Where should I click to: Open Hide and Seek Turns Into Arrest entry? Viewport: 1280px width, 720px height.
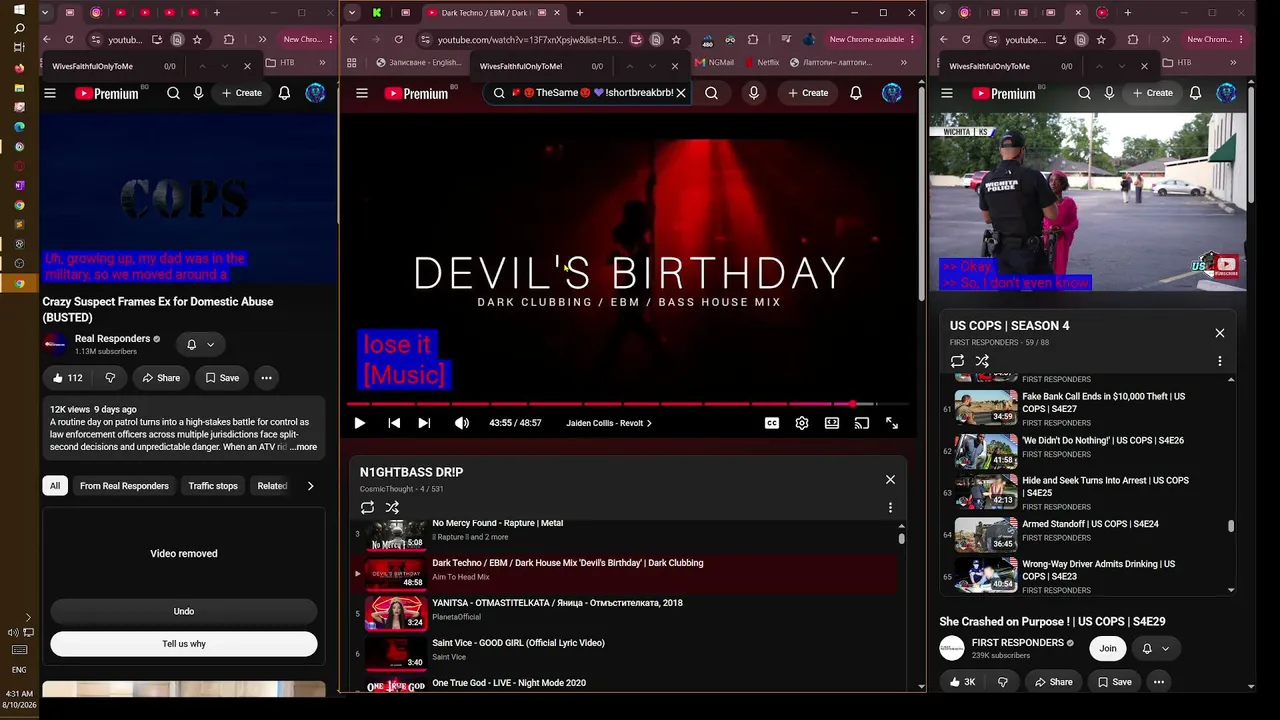pos(1083,492)
